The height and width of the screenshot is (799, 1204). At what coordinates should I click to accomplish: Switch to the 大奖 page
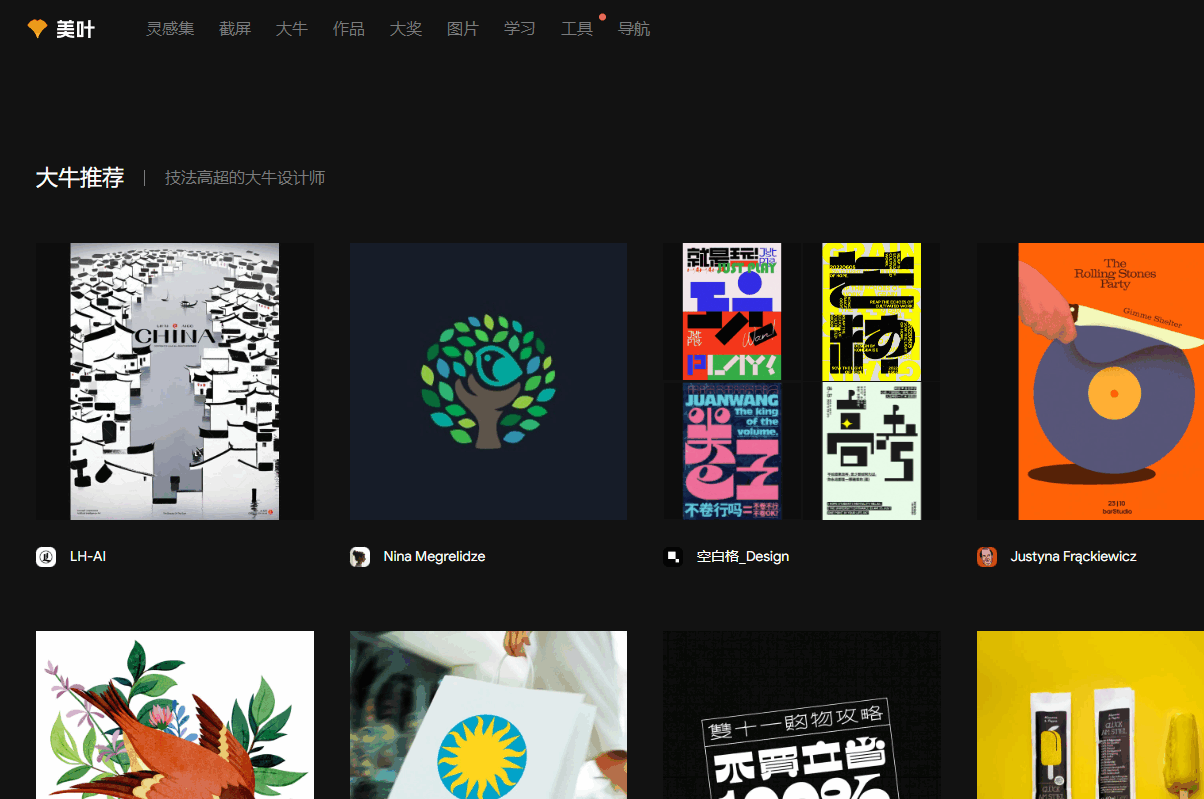click(x=406, y=29)
